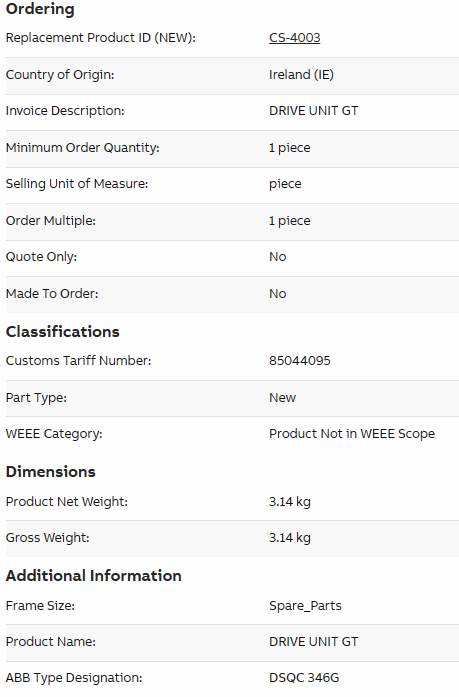The height and width of the screenshot is (697, 459).
Task: Click the Made To Order label
Action: (52, 294)
